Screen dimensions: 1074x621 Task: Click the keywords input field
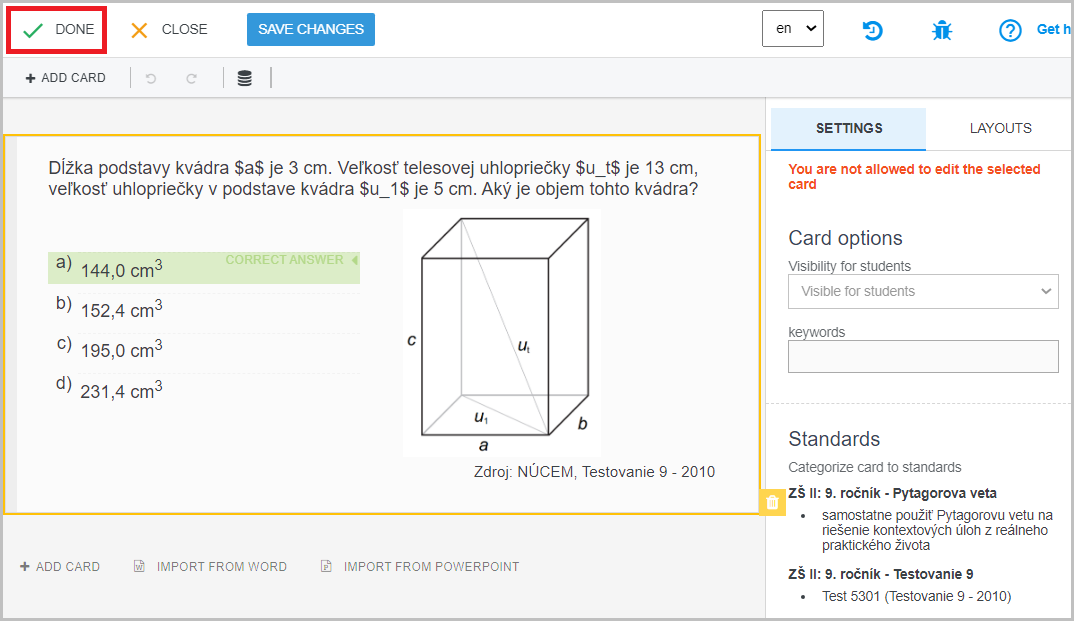[x=922, y=356]
